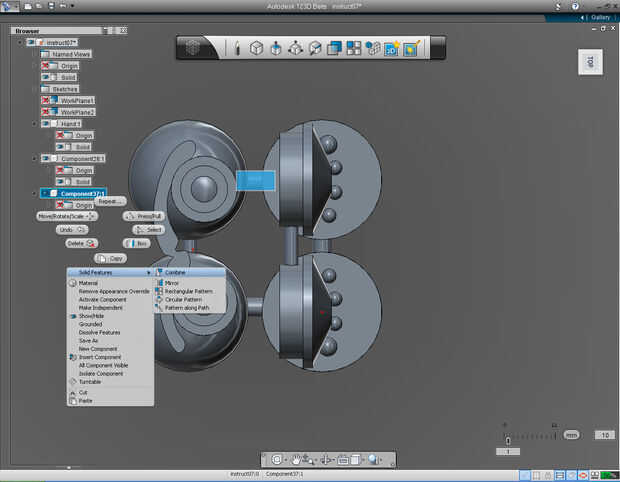Toggle visibility of Solid under Component26:1
Screen dimensions: 620x482
pos(60,181)
